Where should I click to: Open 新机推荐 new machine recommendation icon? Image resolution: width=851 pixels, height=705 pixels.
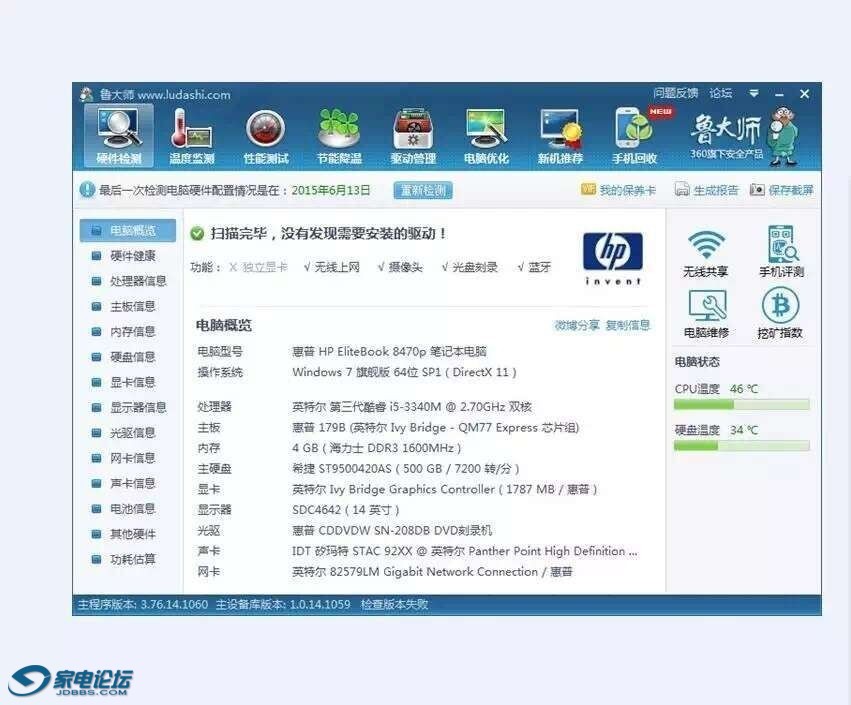pyautogui.click(x=560, y=135)
